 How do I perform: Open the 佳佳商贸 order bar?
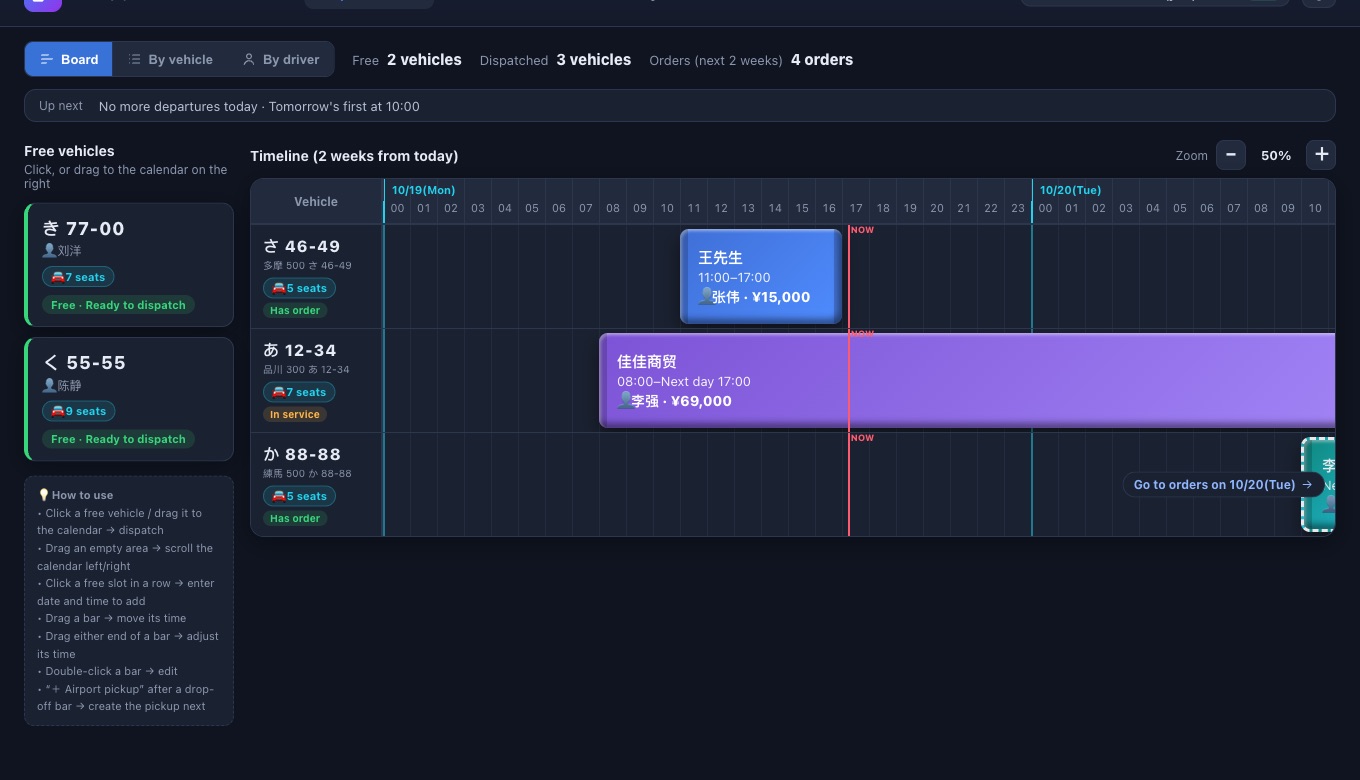pos(967,381)
